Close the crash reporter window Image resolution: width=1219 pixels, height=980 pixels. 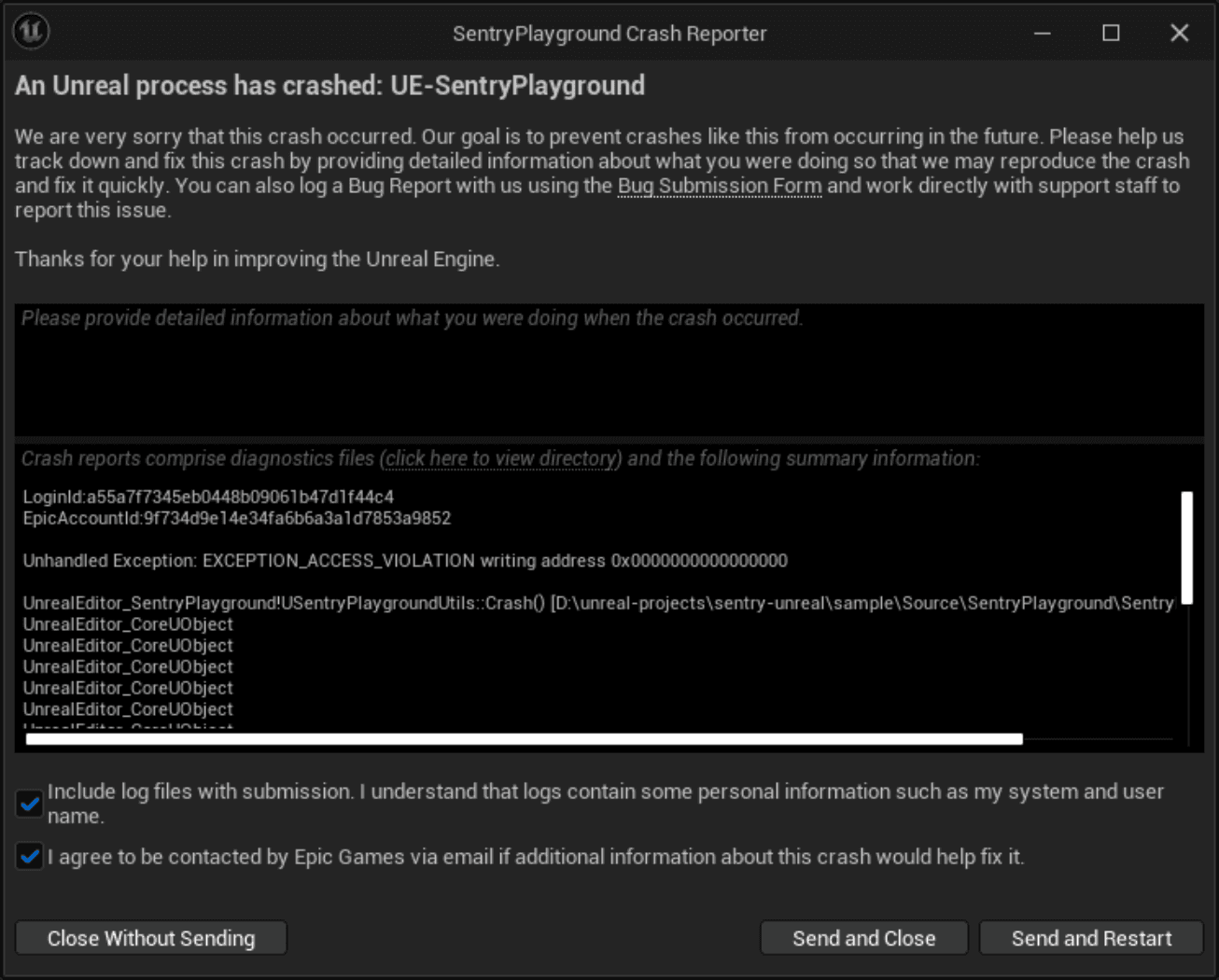[x=1179, y=33]
